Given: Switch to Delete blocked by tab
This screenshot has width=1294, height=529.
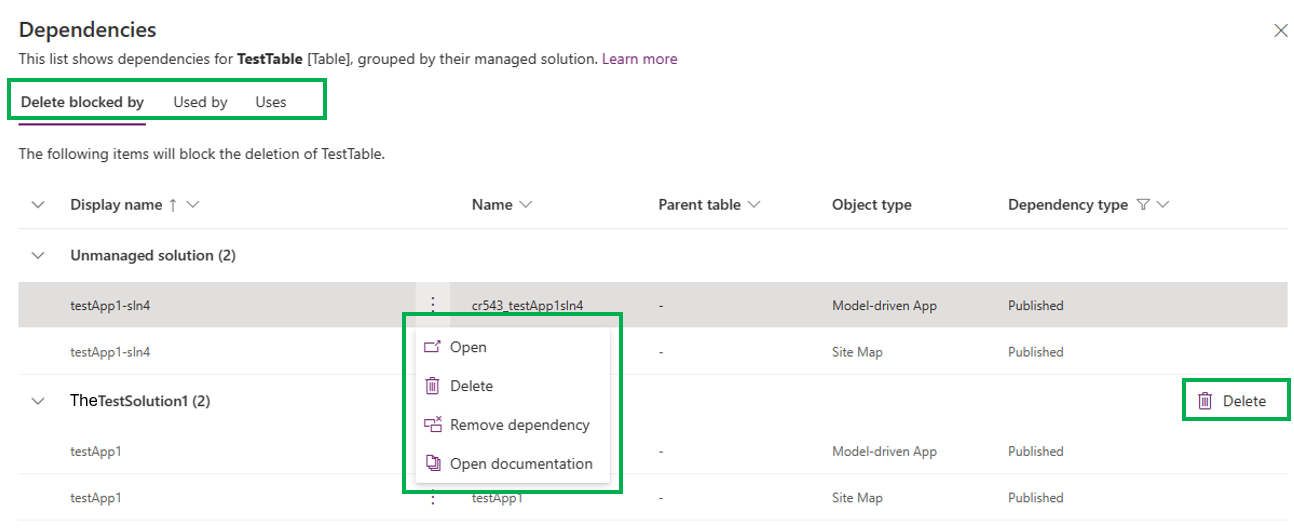Looking at the screenshot, I should [82, 102].
